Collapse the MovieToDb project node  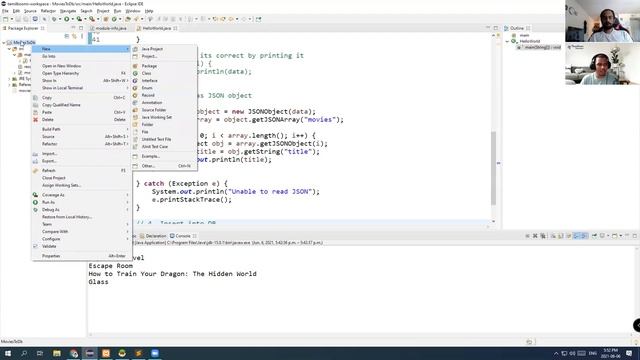(x=4, y=42)
